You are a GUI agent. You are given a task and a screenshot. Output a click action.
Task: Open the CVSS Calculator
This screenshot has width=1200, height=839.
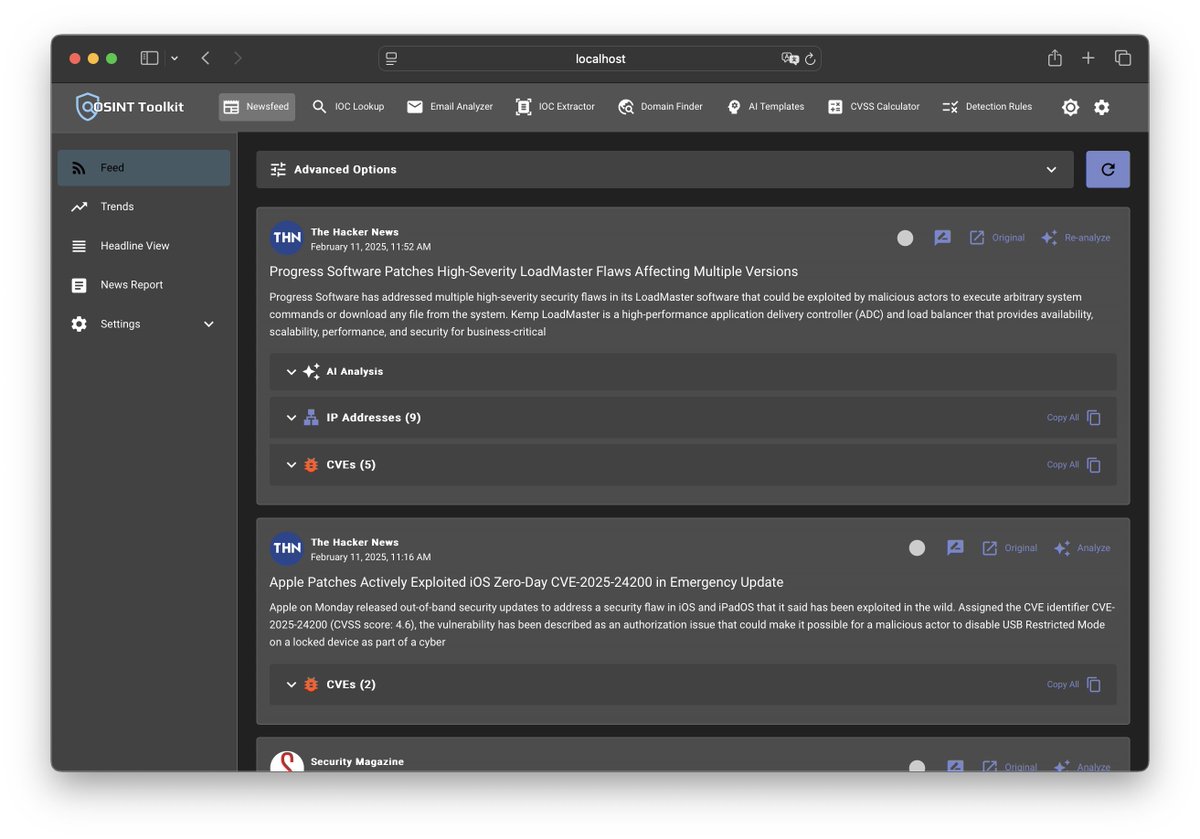(873, 106)
